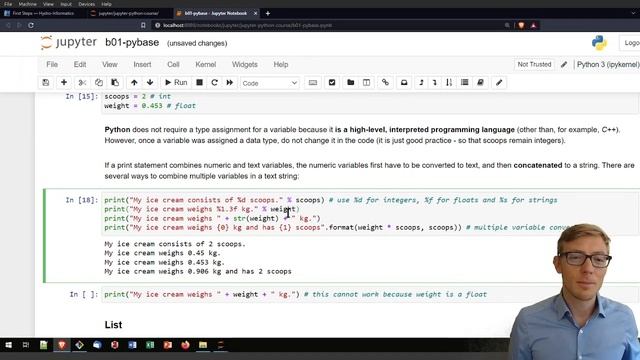The height and width of the screenshot is (360, 640).
Task: Interrupt the kernel with the stop icon
Action: [199, 82]
